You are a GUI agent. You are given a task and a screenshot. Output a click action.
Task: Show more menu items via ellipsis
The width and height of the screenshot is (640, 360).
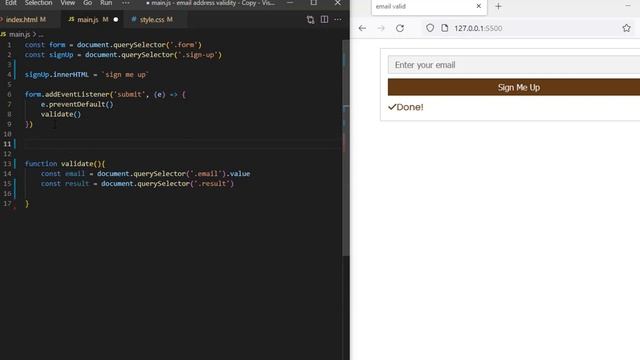[x=126, y=3]
